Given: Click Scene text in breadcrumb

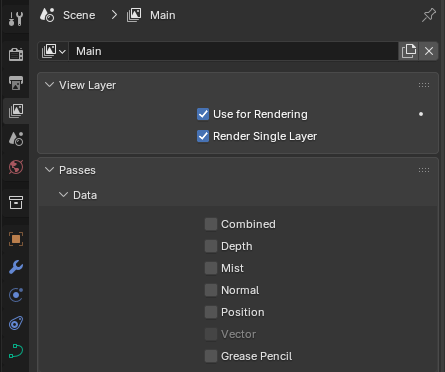Looking at the screenshot, I should (x=79, y=15).
